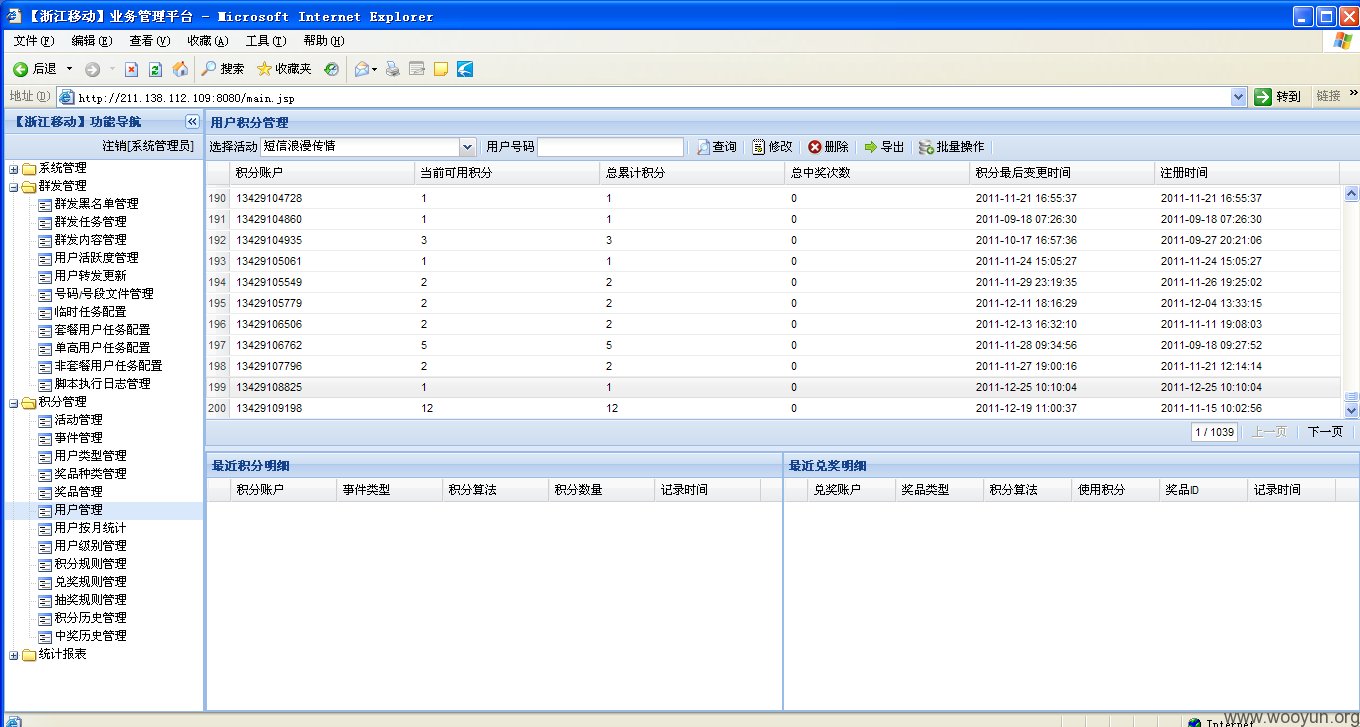Click the 上一页 previous page link
The image size is (1360, 727).
click(x=1269, y=432)
